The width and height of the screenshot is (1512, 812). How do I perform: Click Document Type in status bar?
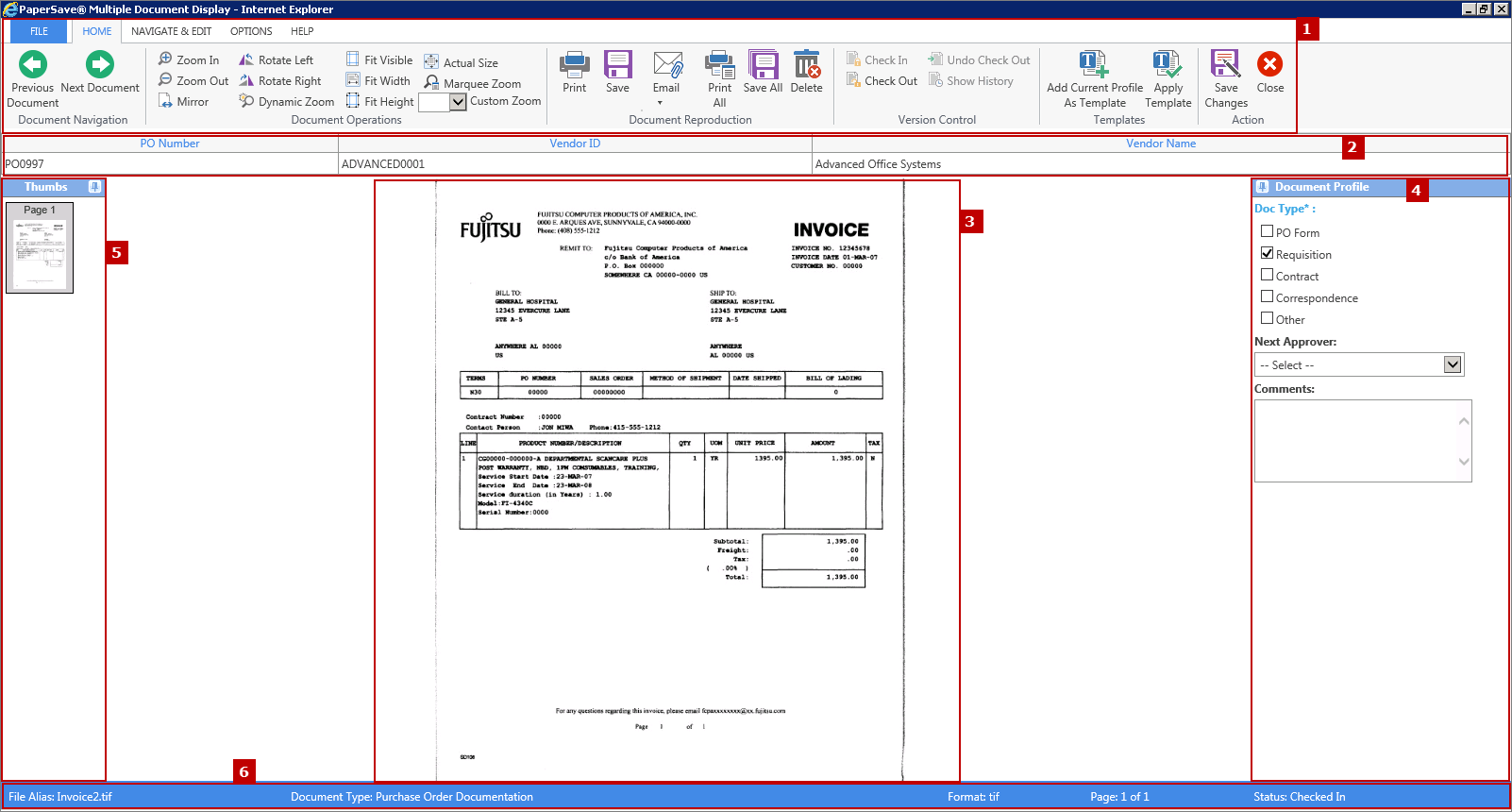tap(412, 796)
